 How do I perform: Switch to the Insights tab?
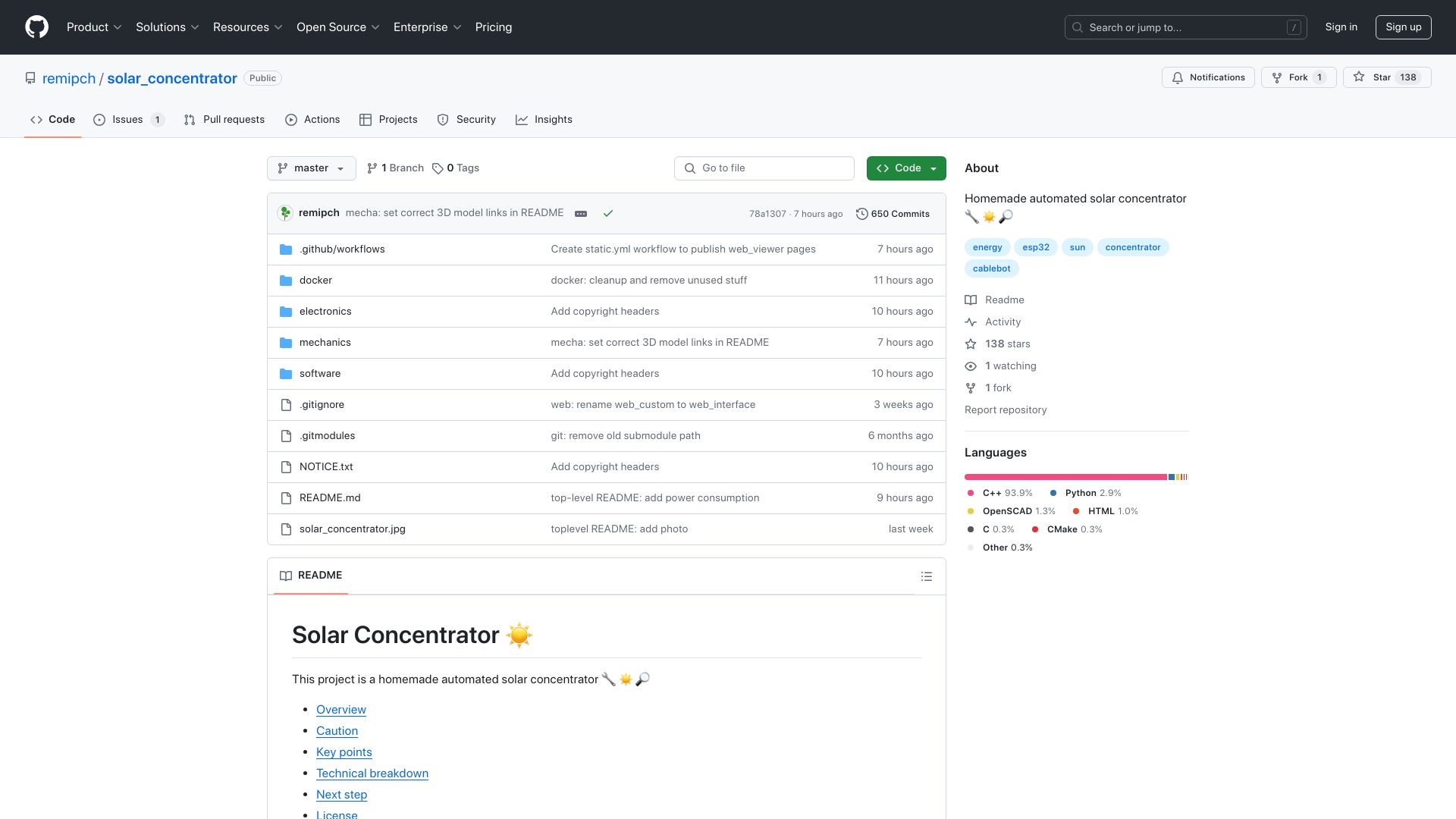544,120
